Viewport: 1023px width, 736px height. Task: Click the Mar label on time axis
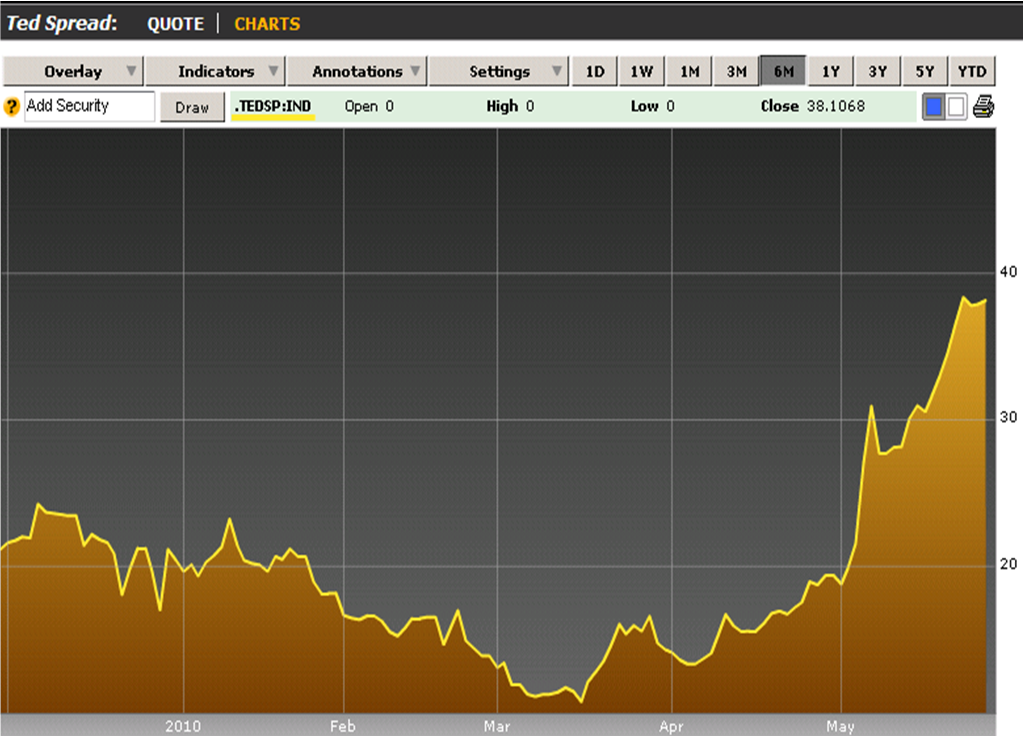pos(496,726)
